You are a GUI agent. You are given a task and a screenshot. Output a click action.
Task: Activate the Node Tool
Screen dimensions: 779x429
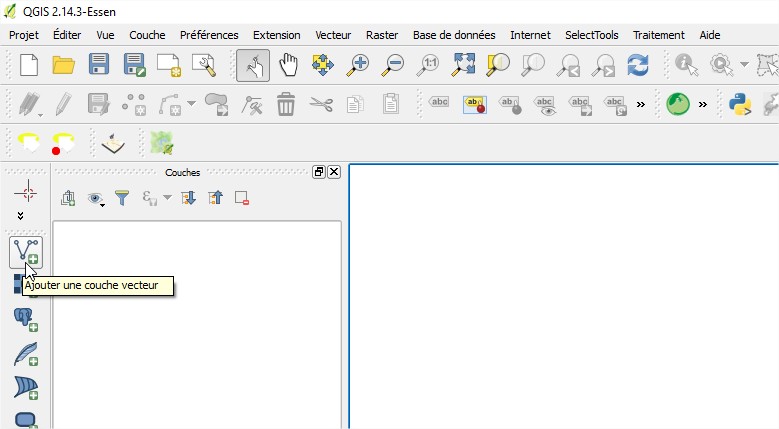(252, 105)
